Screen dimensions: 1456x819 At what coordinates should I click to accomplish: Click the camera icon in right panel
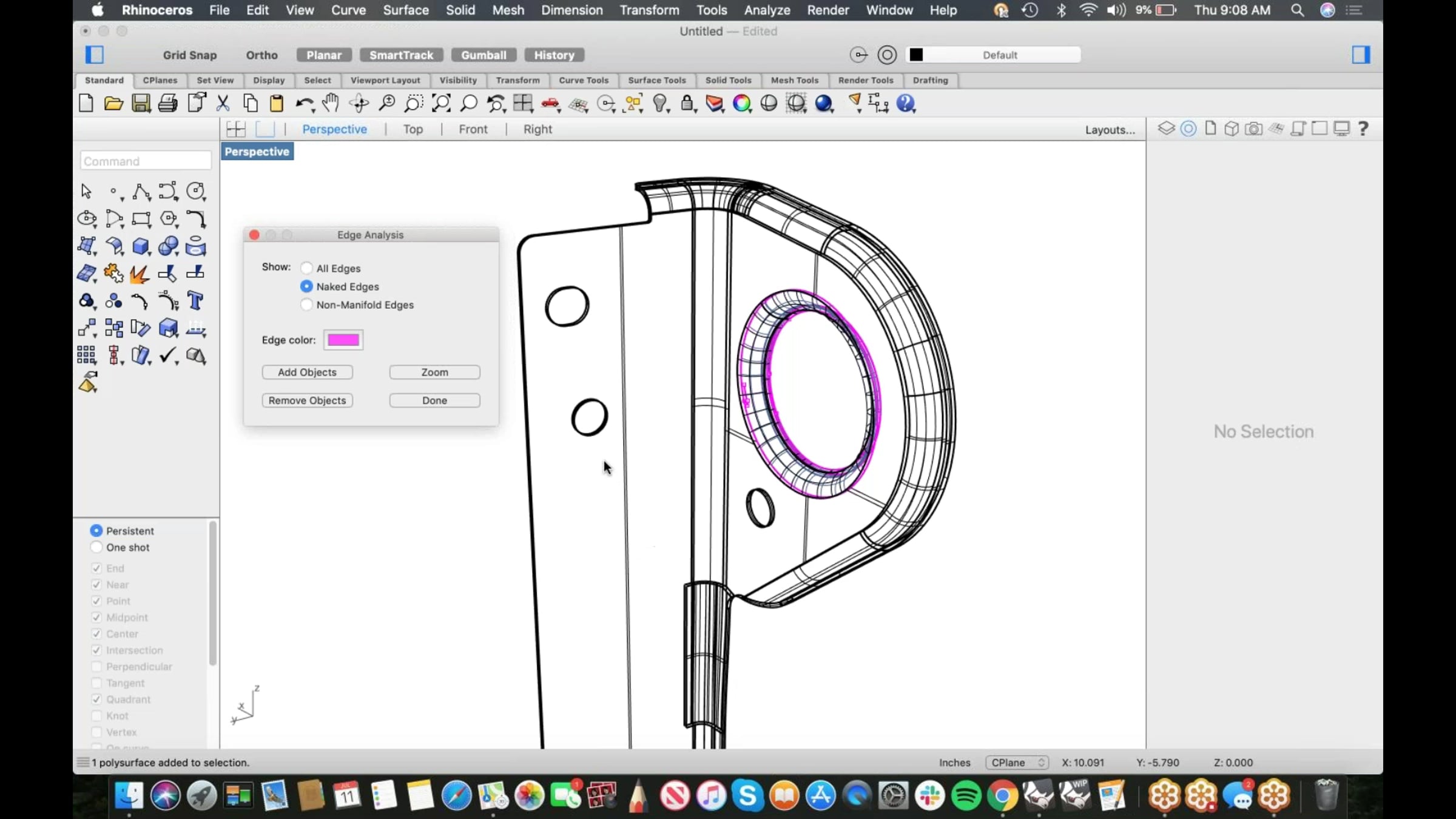click(x=1253, y=129)
